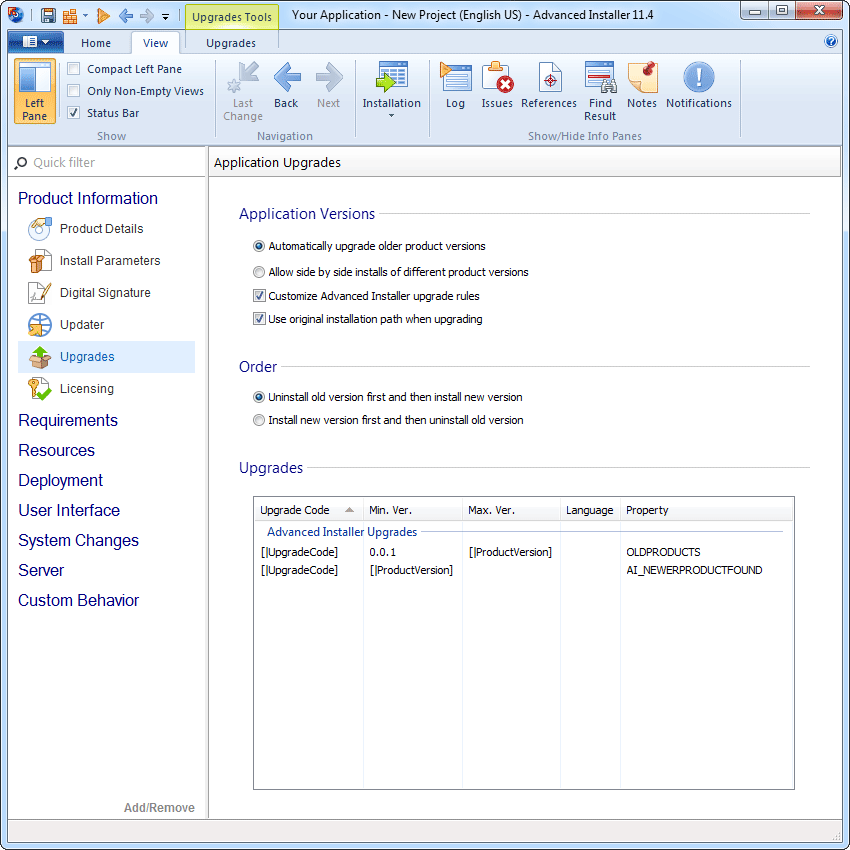Sort by Upgrade Code column header
Viewport: 850px width, 850px height.
pyautogui.click(x=308, y=510)
